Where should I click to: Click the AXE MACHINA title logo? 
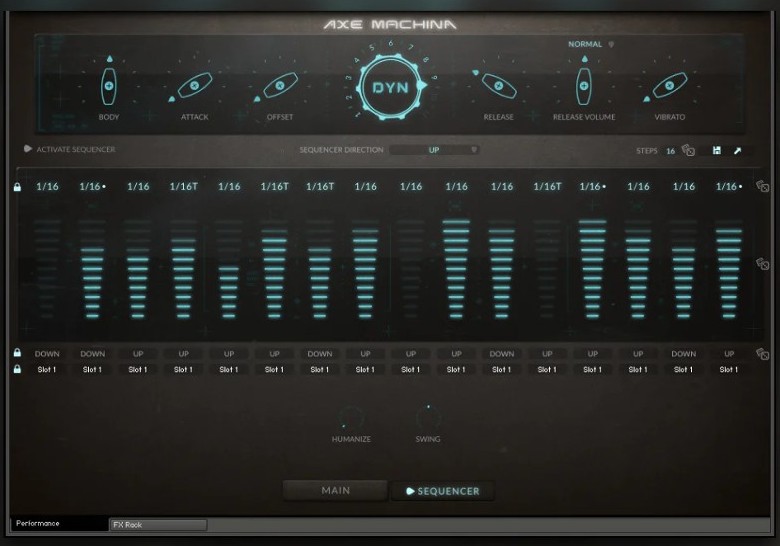[390, 24]
